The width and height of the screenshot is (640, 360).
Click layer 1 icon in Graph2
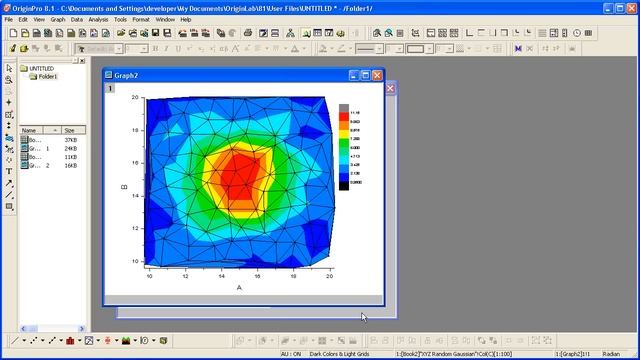110,88
